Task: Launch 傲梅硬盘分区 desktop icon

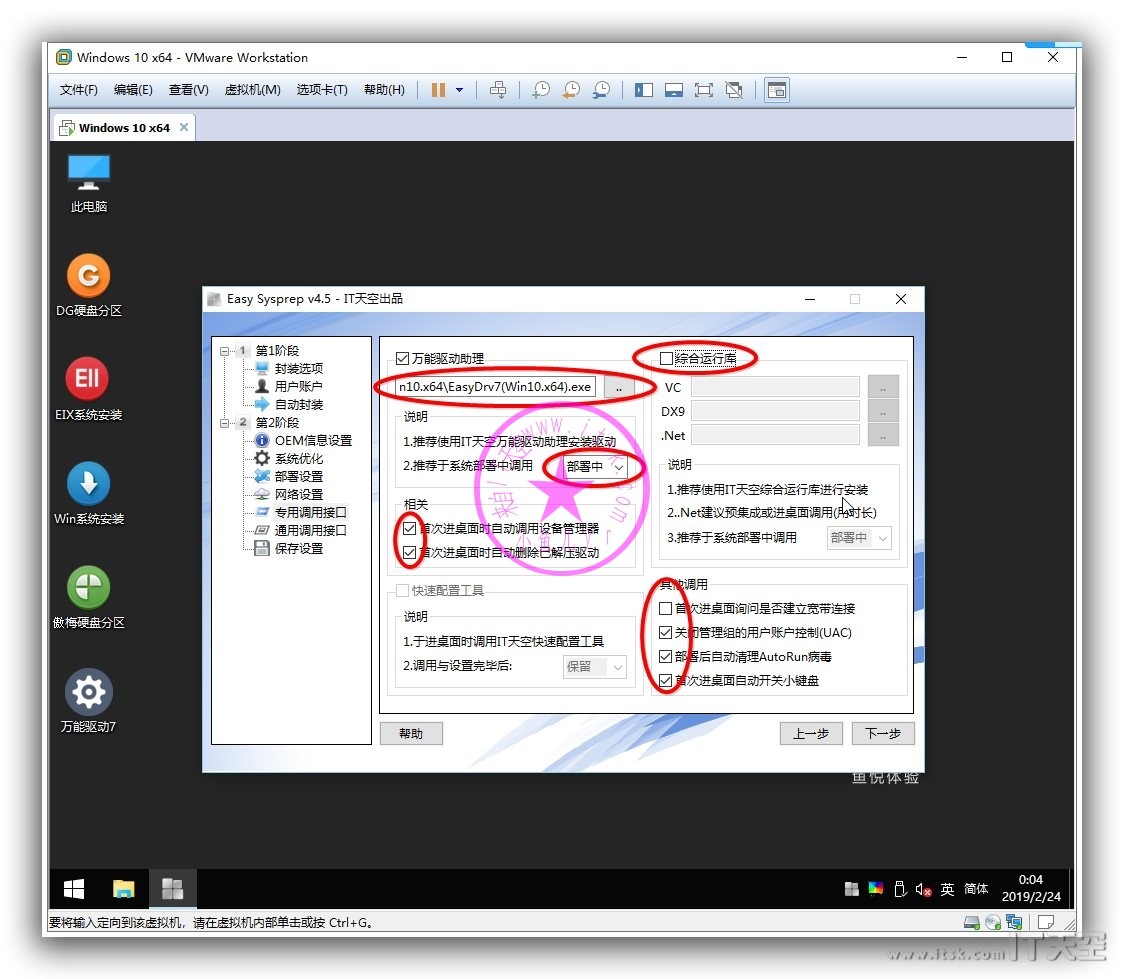Action: coord(88,598)
